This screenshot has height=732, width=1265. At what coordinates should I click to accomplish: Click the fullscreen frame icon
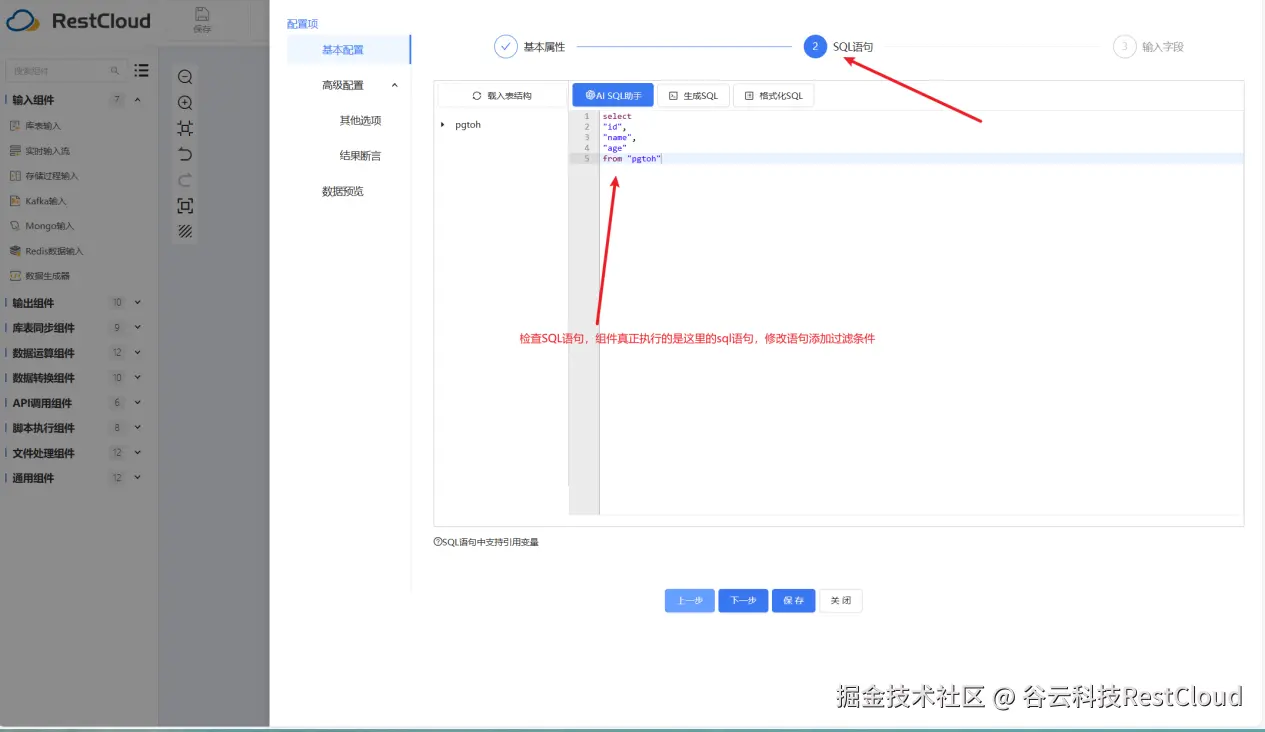pyautogui.click(x=185, y=206)
